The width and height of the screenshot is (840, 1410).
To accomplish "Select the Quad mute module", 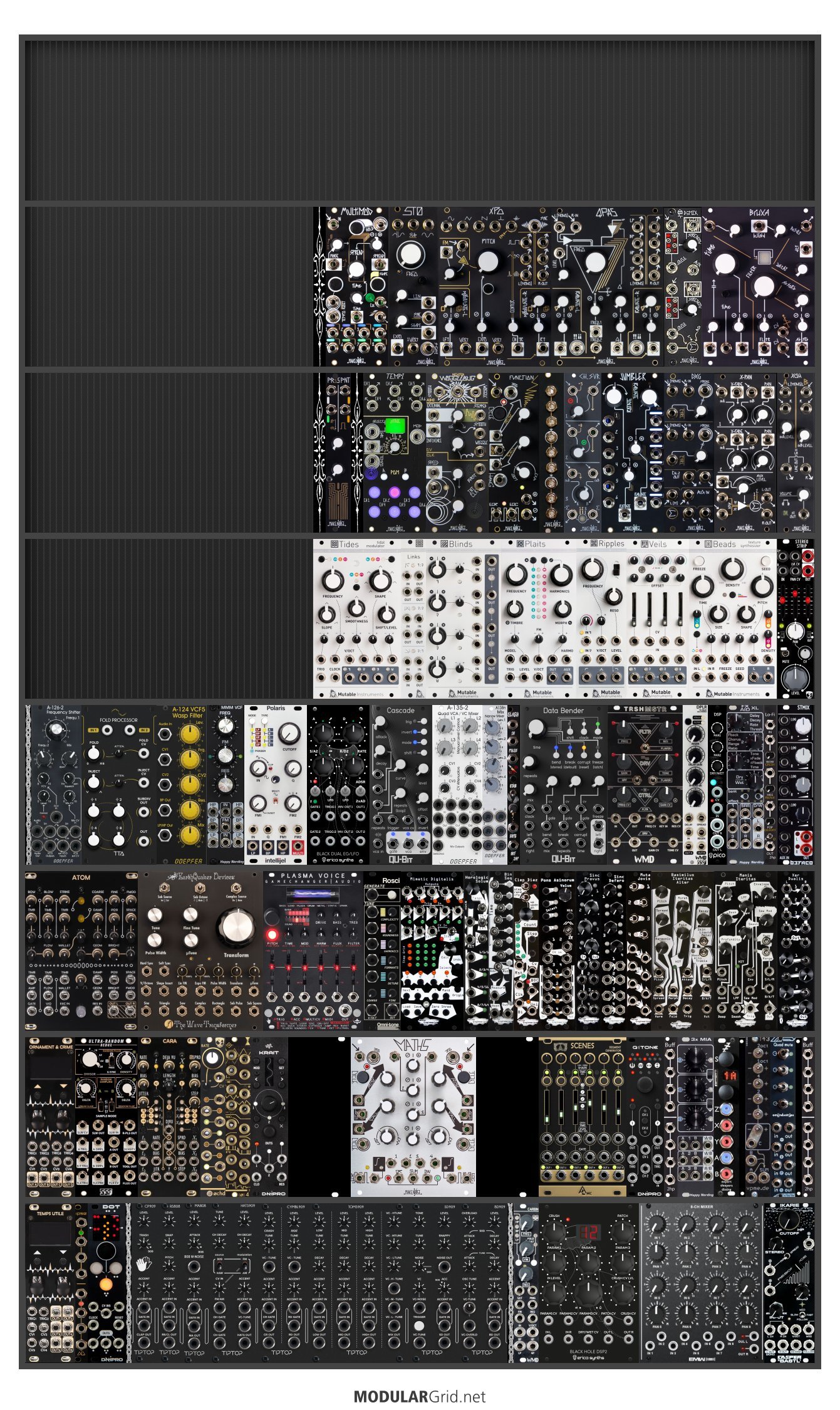I will click(783, 1117).
